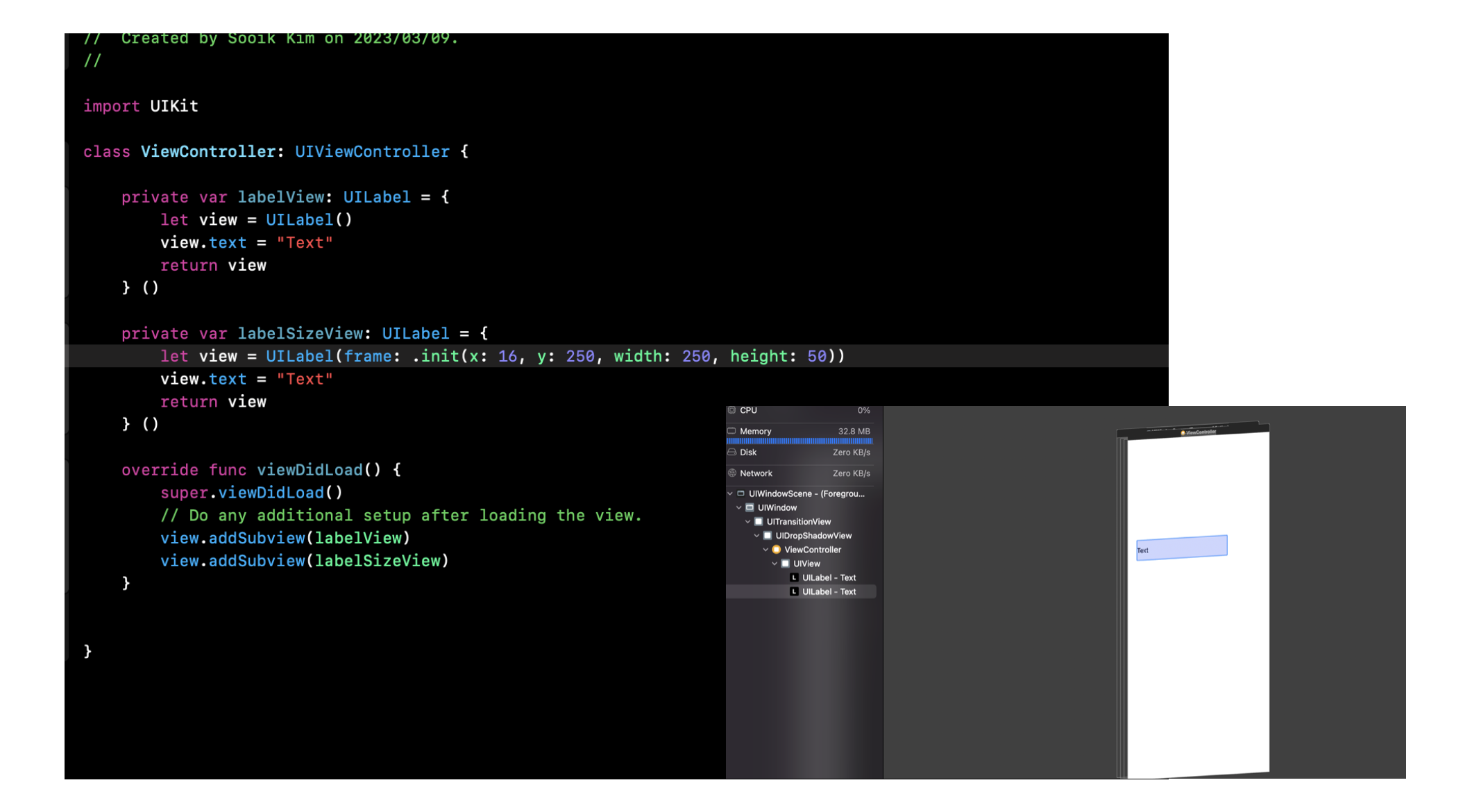Collapse the UITransitionView disclosure chevron
The width and height of the screenshot is (1481, 812).
point(748,522)
